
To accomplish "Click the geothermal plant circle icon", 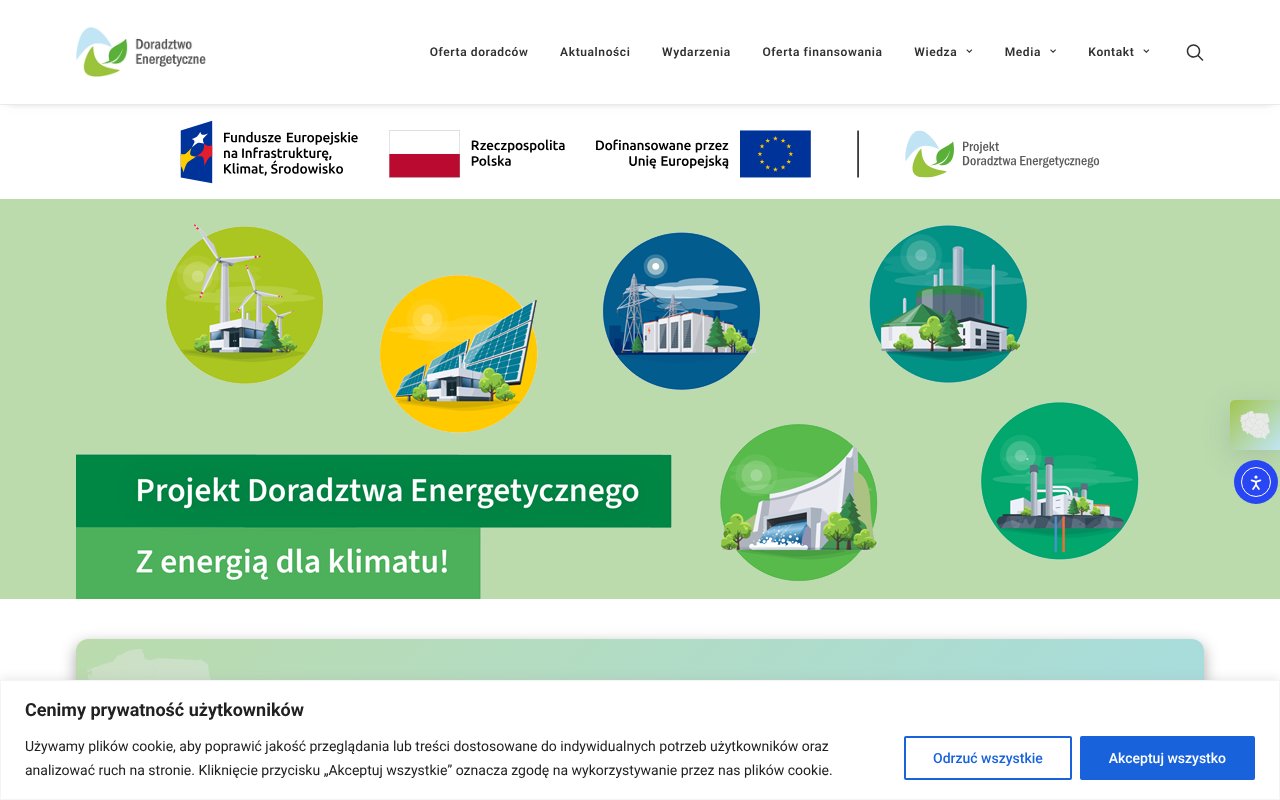I will point(1059,481).
